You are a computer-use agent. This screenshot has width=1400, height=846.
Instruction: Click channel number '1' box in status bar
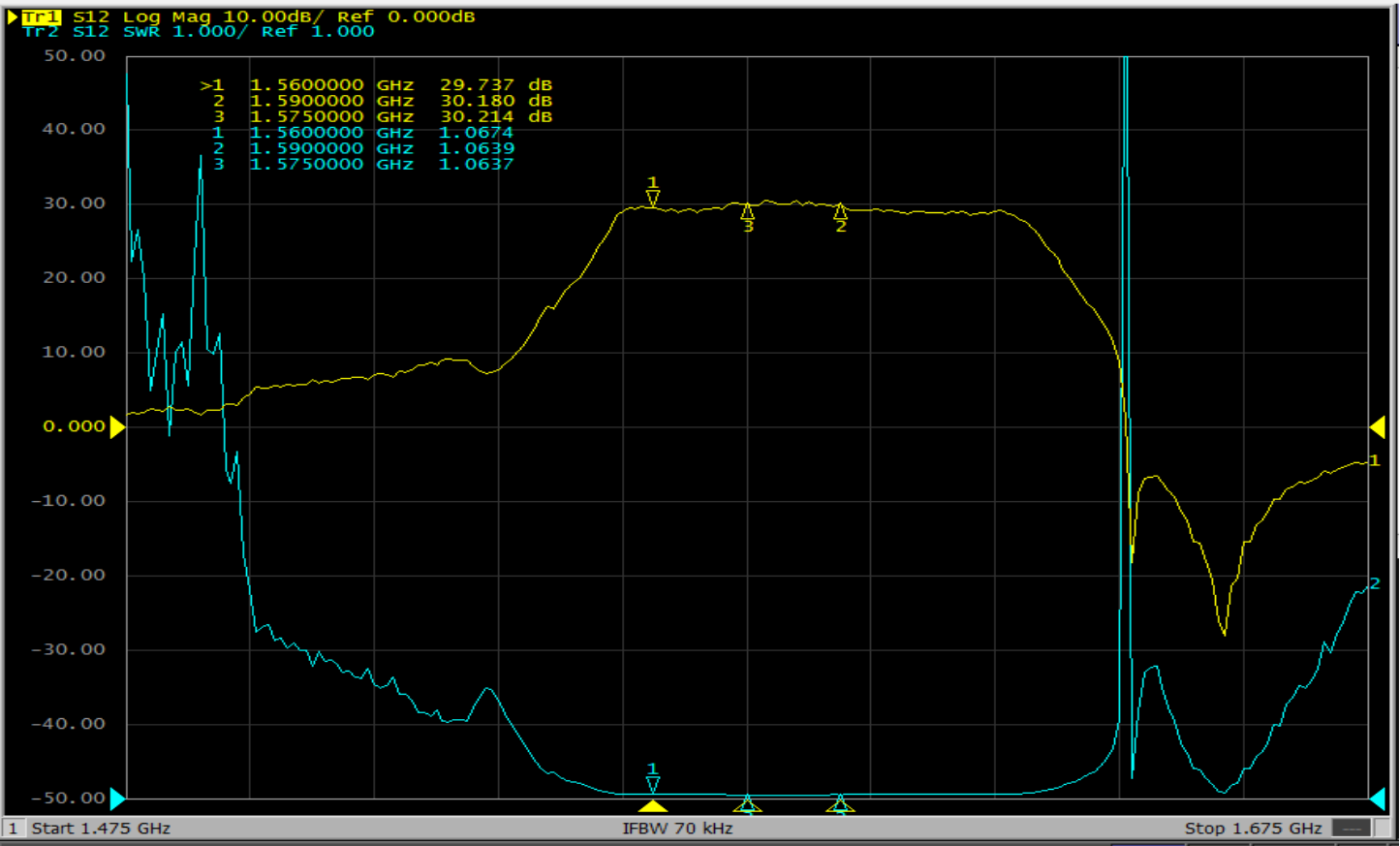click(14, 828)
